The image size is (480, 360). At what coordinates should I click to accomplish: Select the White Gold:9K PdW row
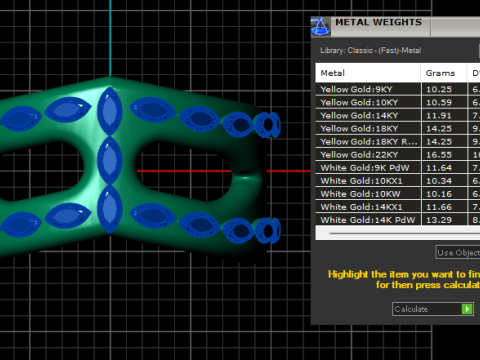pos(398,167)
